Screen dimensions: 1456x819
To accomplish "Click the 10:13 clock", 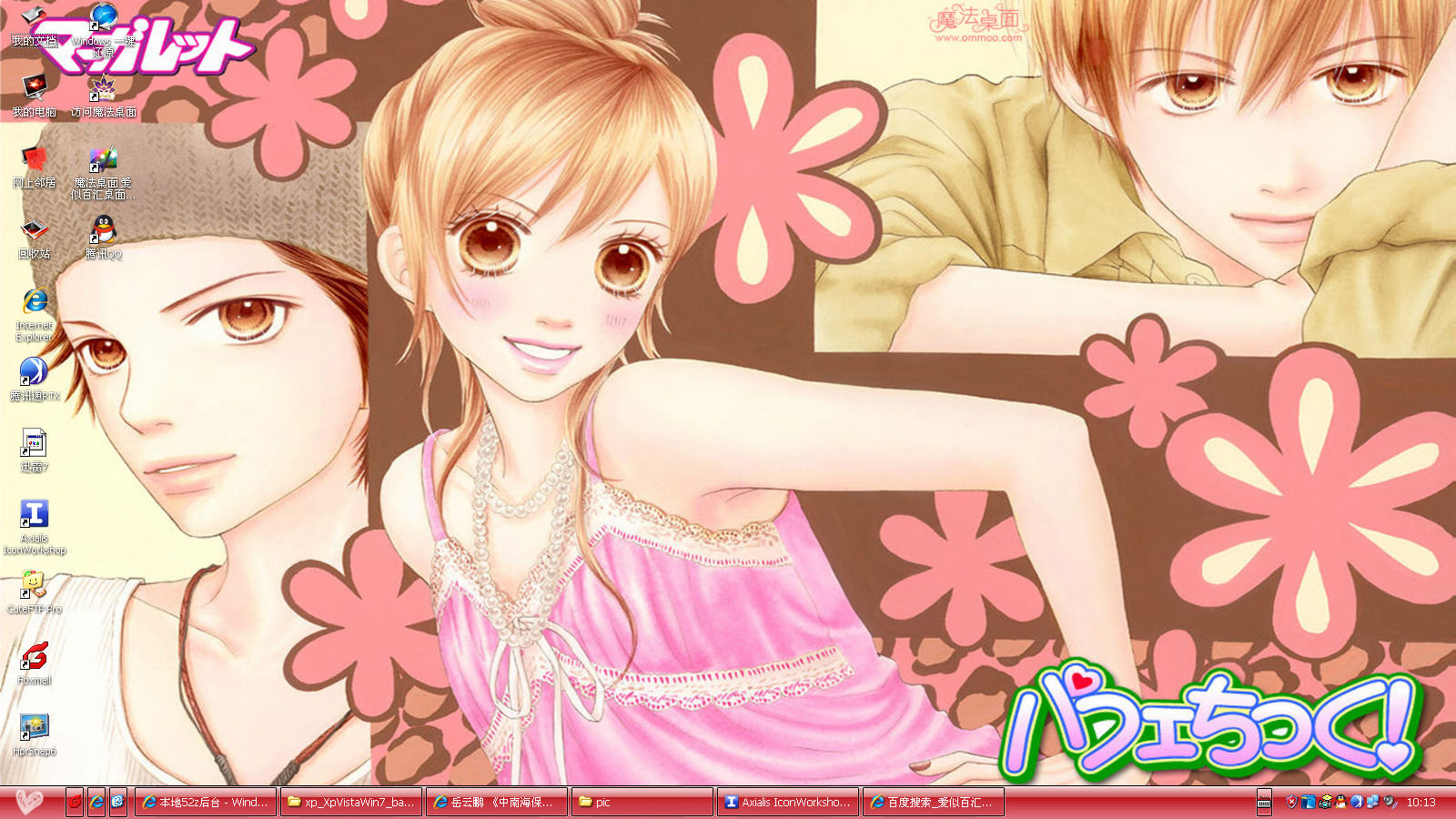I will point(1421,802).
